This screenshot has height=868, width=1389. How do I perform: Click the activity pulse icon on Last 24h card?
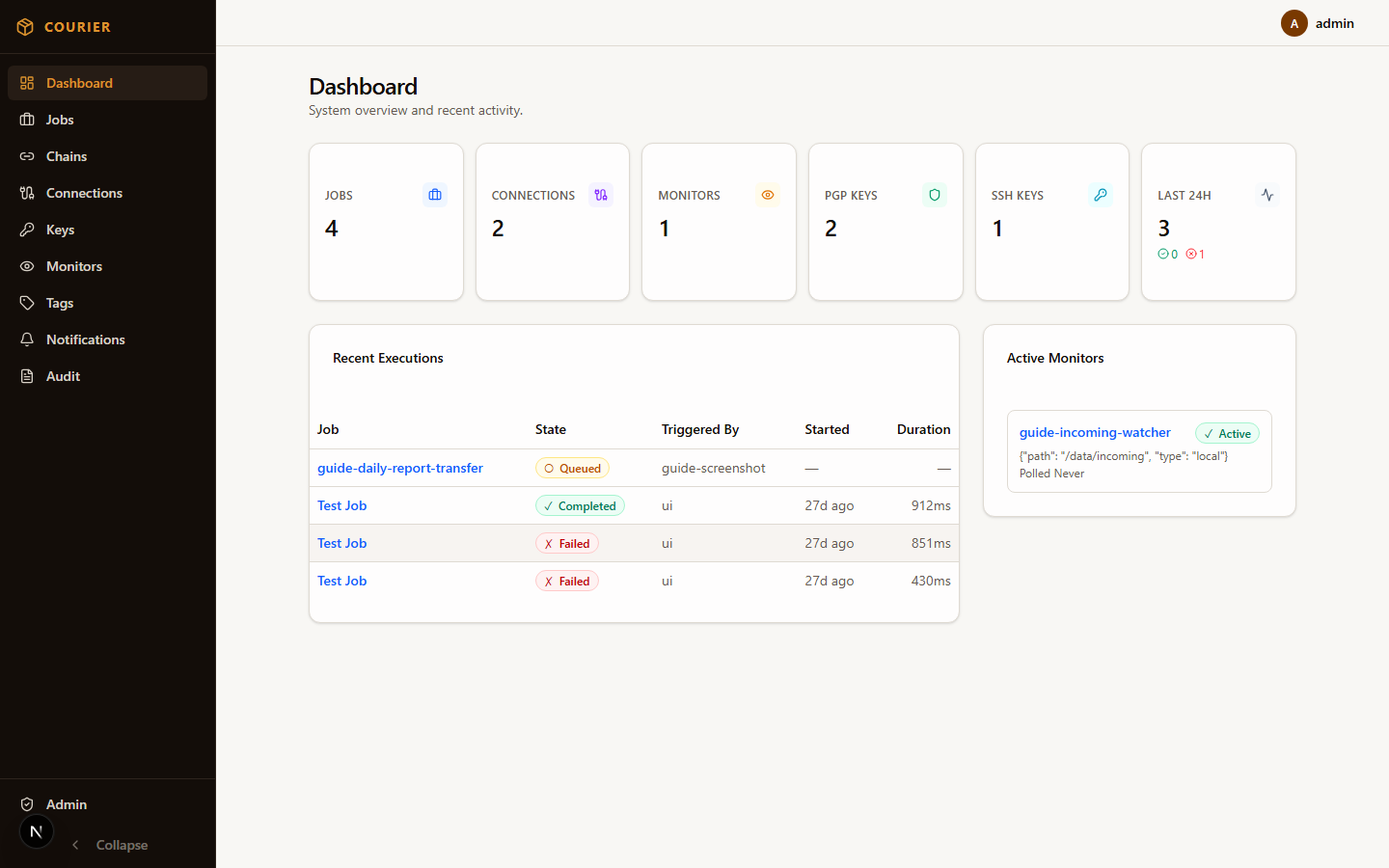[1267, 195]
